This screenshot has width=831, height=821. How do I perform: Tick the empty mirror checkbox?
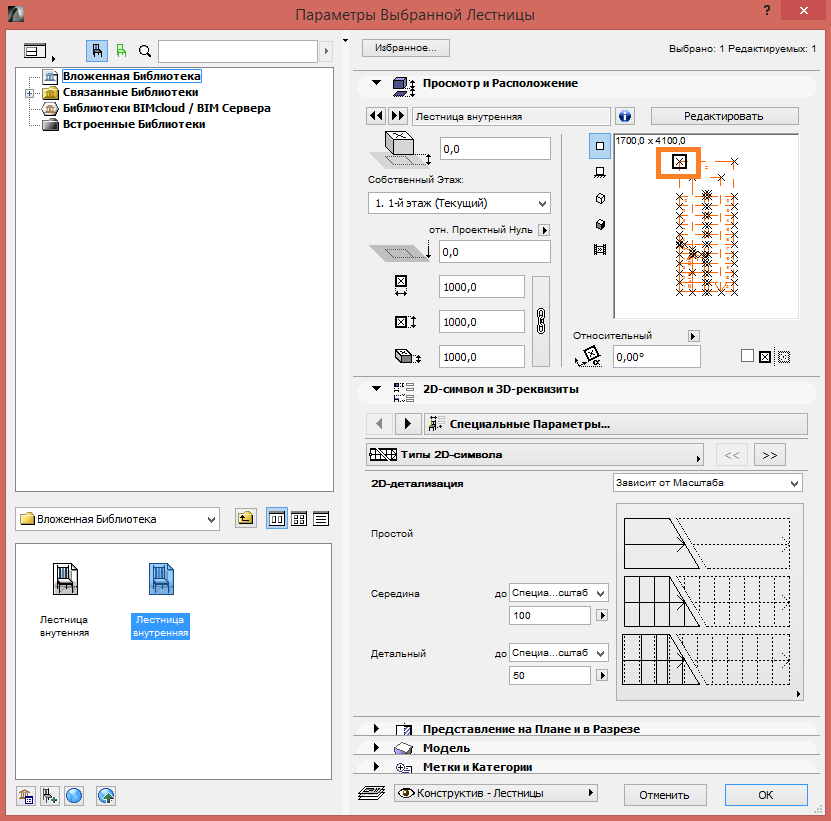[747, 356]
